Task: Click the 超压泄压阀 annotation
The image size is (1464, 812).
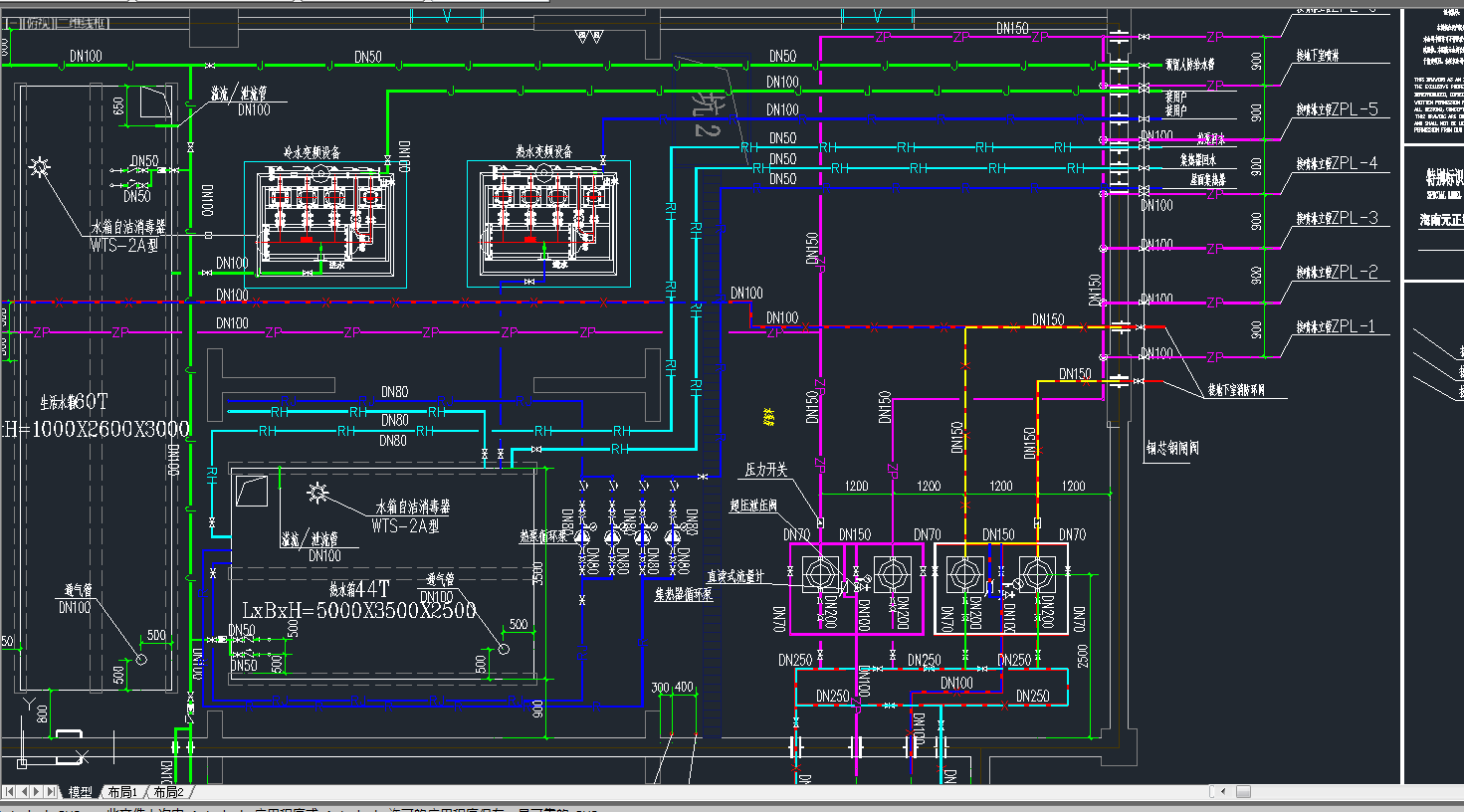Action: coord(753,506)
